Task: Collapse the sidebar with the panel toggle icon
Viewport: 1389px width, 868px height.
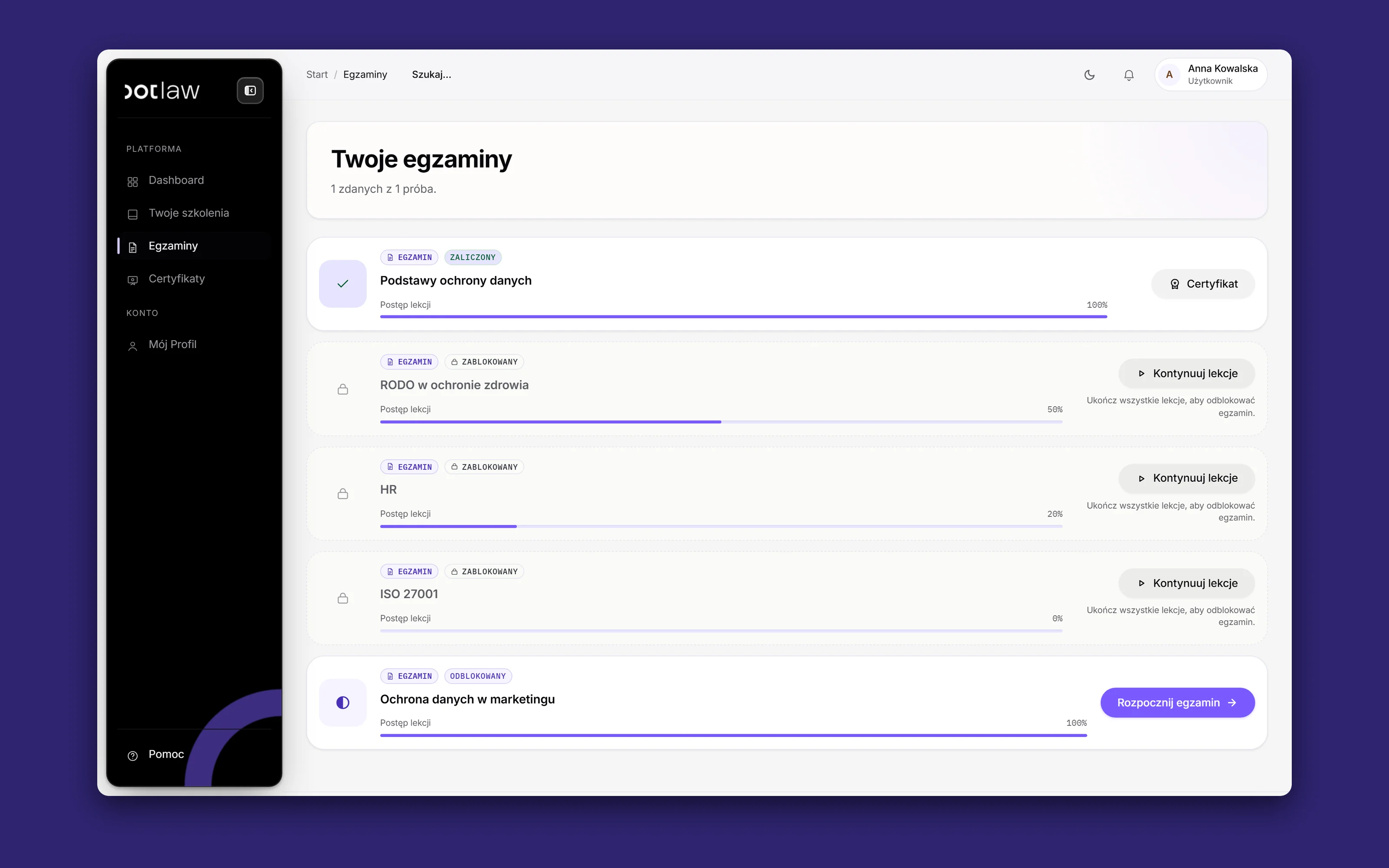Action: pos(250,91)
